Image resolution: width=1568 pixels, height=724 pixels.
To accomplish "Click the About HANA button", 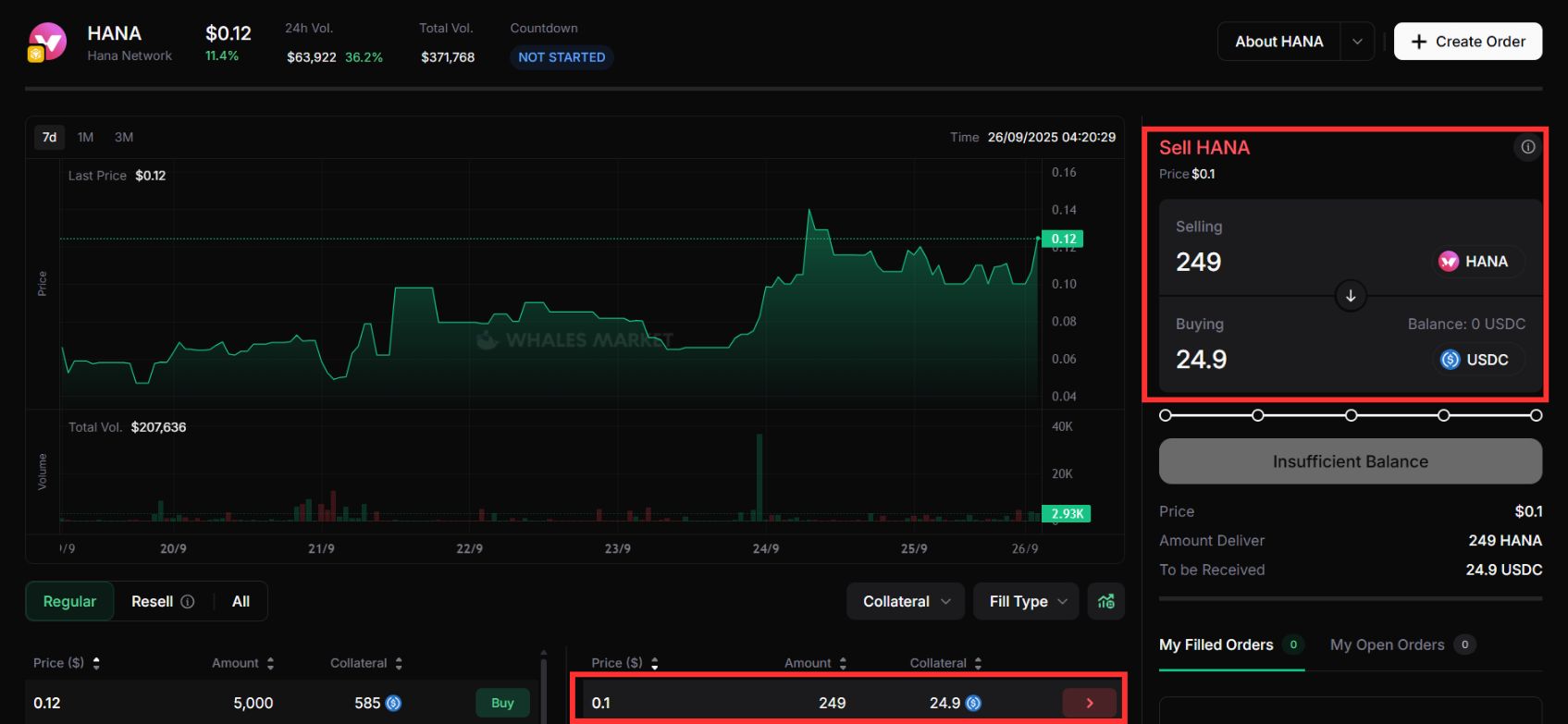I will [1279, 42].
